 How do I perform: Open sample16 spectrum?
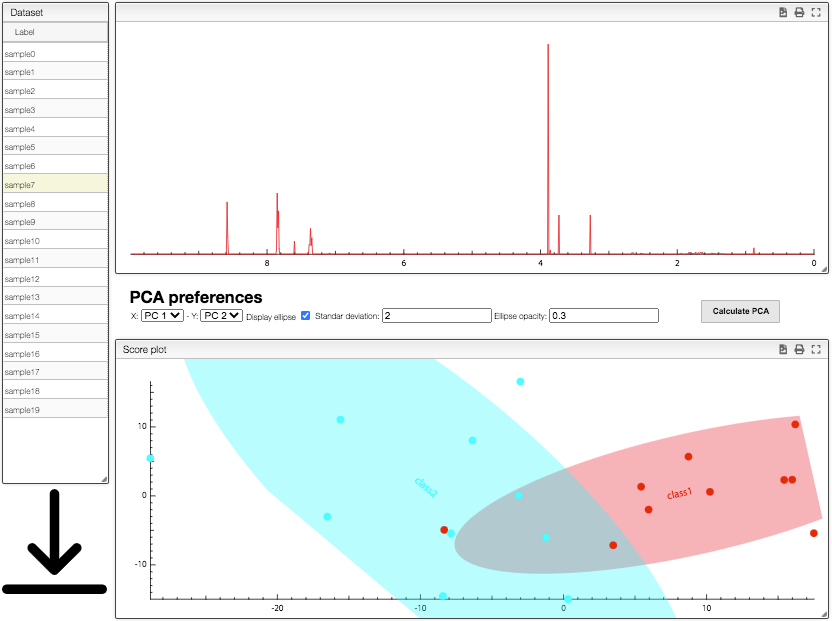click(55, 353)
